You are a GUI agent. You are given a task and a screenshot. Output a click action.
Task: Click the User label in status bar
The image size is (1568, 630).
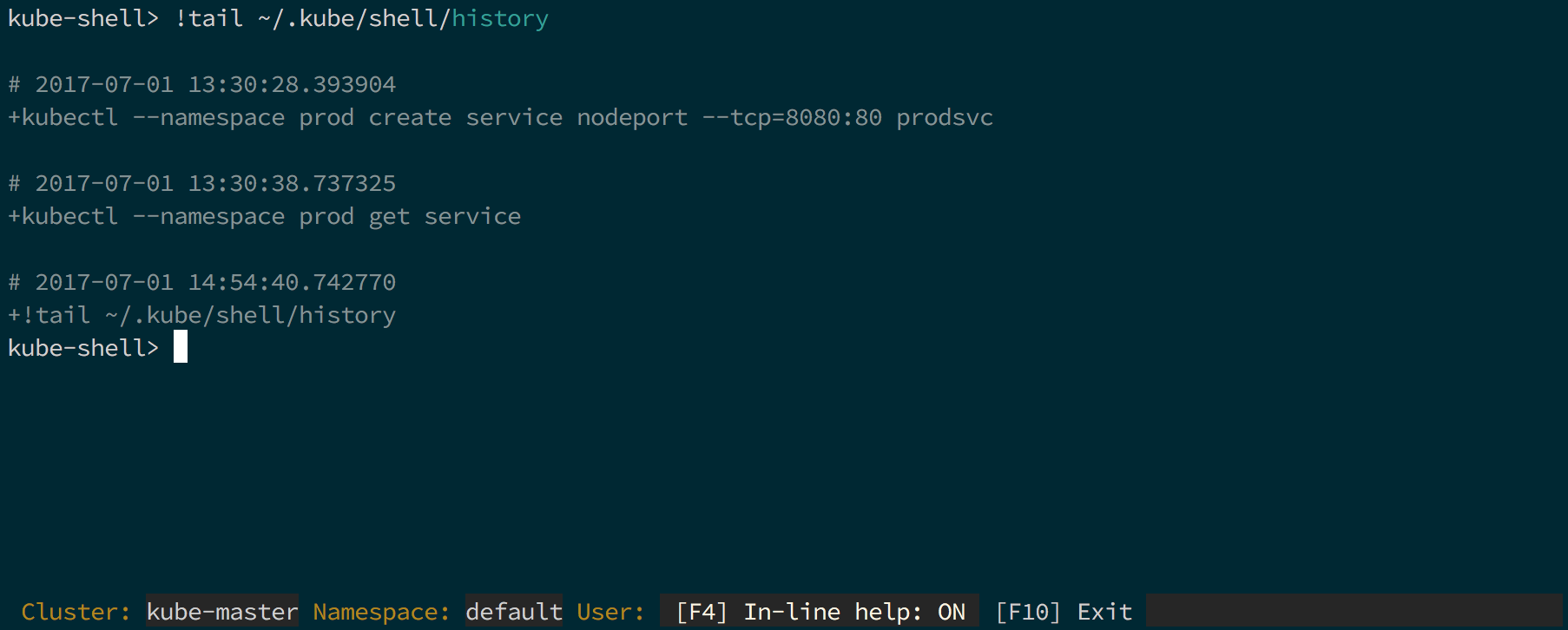pos(611,612)
